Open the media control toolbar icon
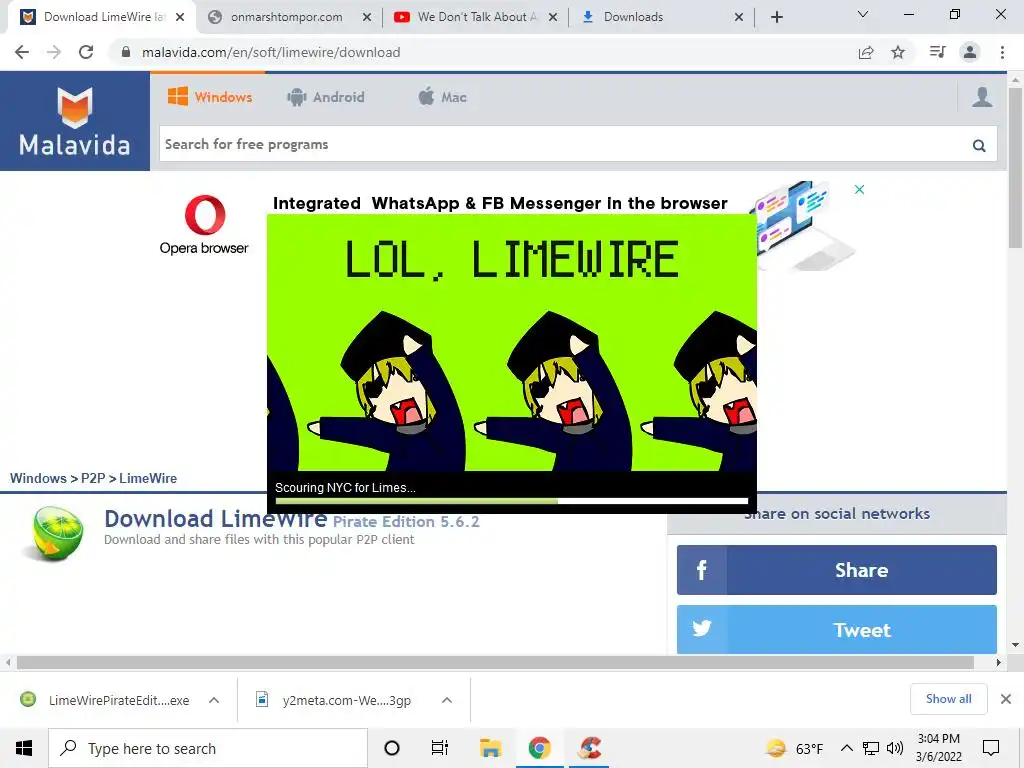This screenshot has width=1024, height=768. pos(937,52)
